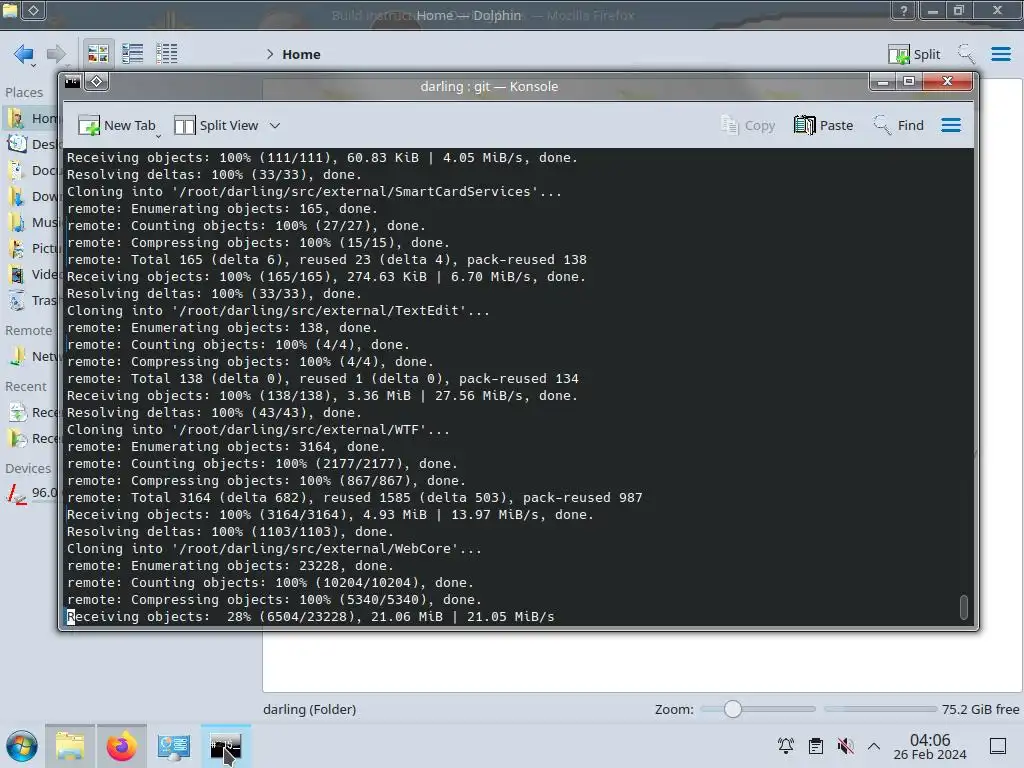Select Trash in Places panel
The height and width of the screenshot is (768, 1024).
pyautogui.click(x=30, y=300)
